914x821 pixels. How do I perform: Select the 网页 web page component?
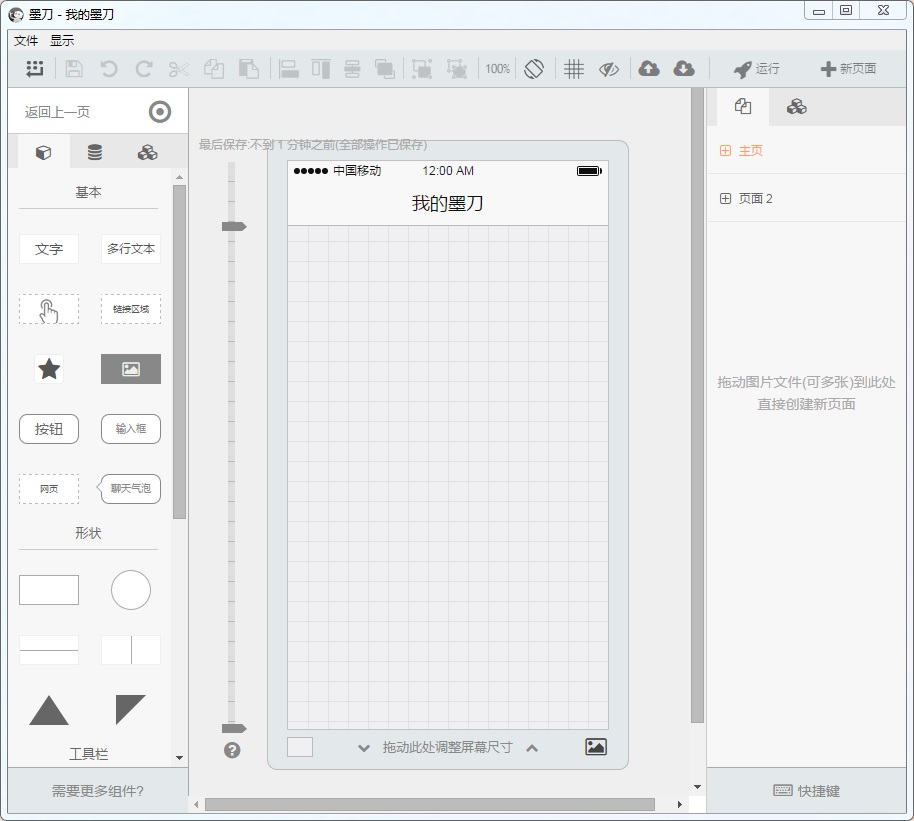pyautogui.click(x=49, y=489)
